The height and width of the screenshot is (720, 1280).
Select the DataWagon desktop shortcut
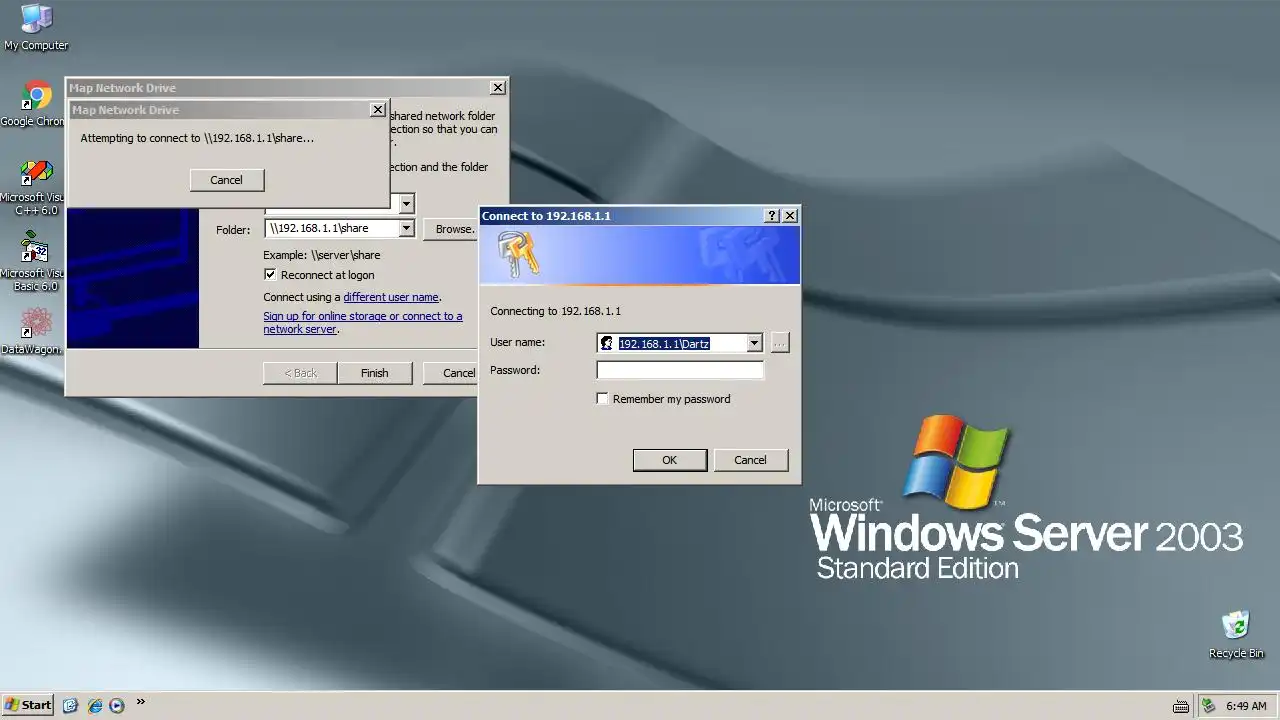click(36, 331)
